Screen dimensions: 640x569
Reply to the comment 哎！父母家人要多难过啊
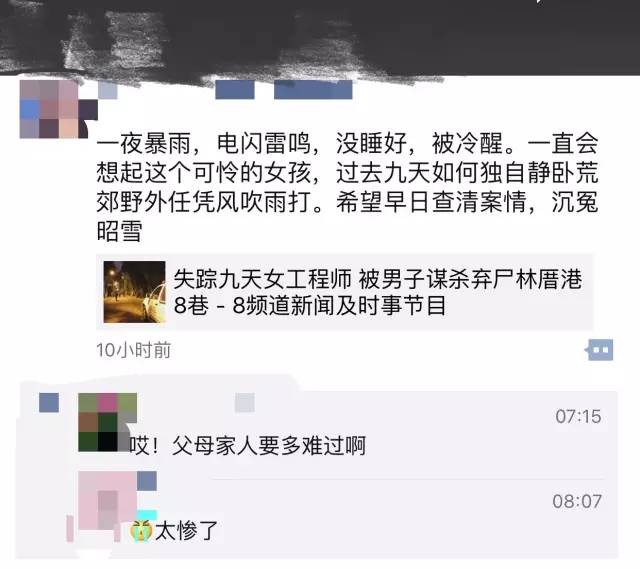coord(248,445)
